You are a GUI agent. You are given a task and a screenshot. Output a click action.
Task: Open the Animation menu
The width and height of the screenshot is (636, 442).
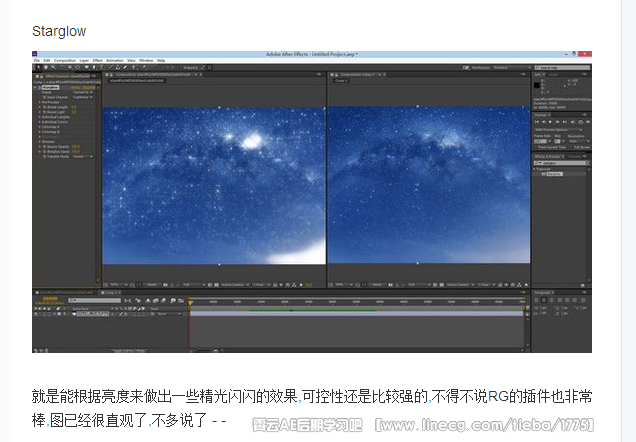(115, 60)
